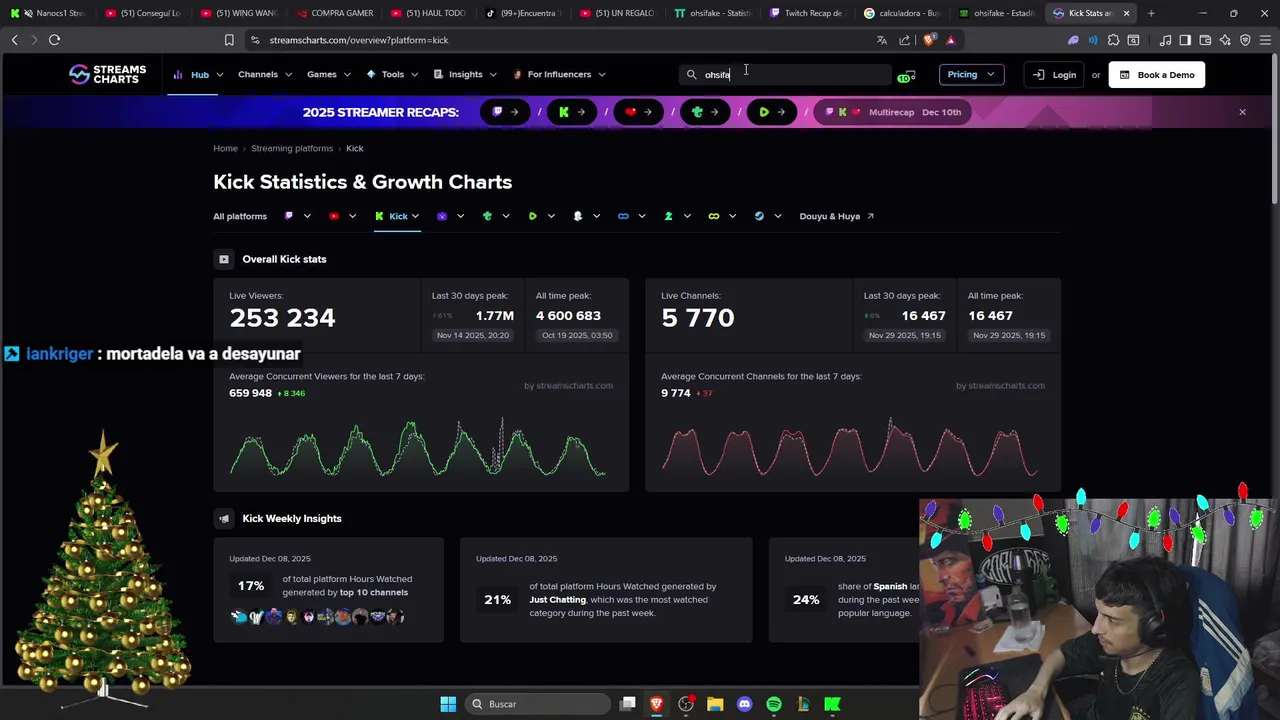This screenshot has height=720, width=1280.
Task: Open the Multirecap Dec 10th pill
Action: point(892,112)
